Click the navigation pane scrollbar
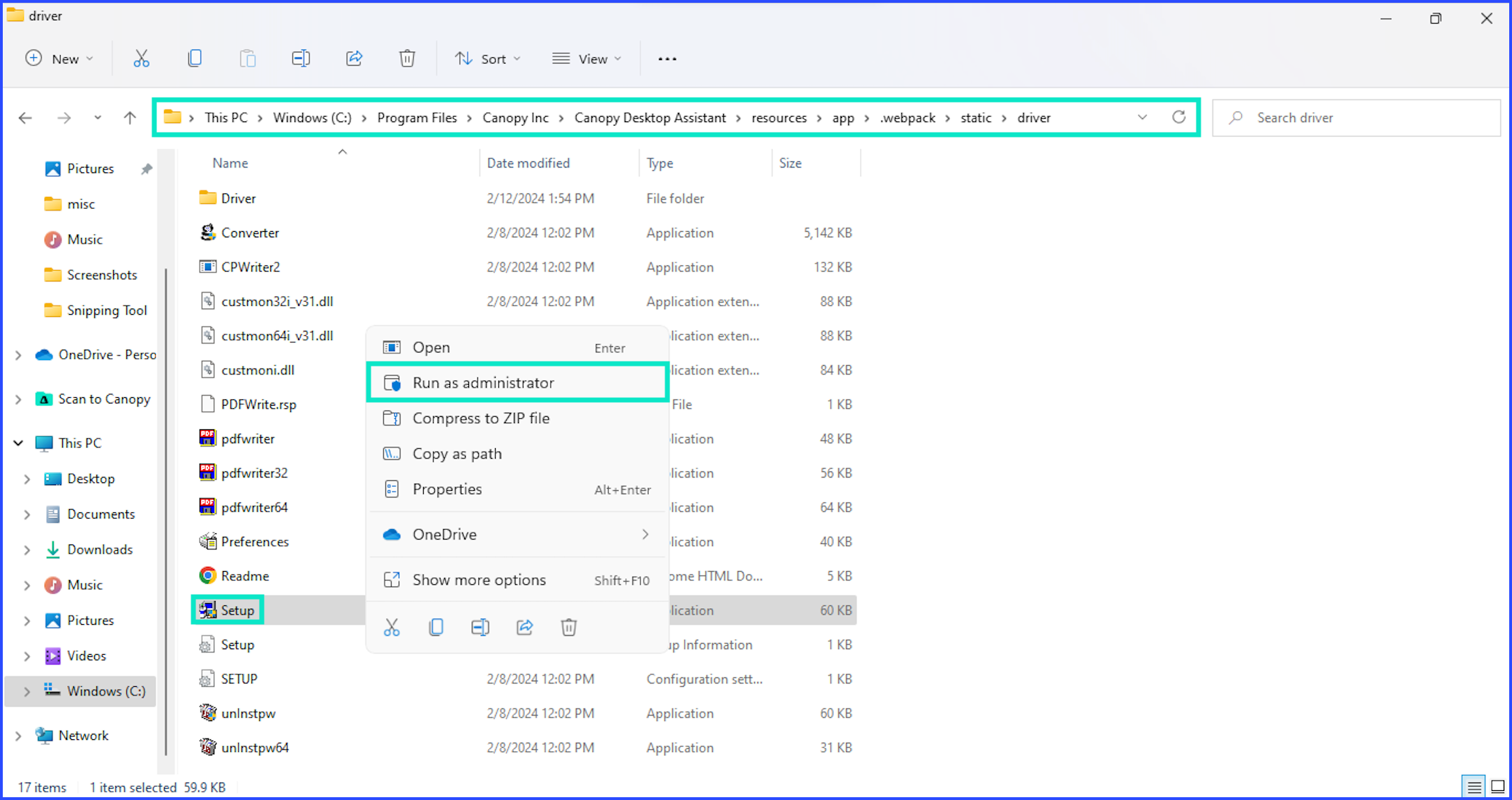This screenshot has width=1512, height=800. click(x=165, y=510)
